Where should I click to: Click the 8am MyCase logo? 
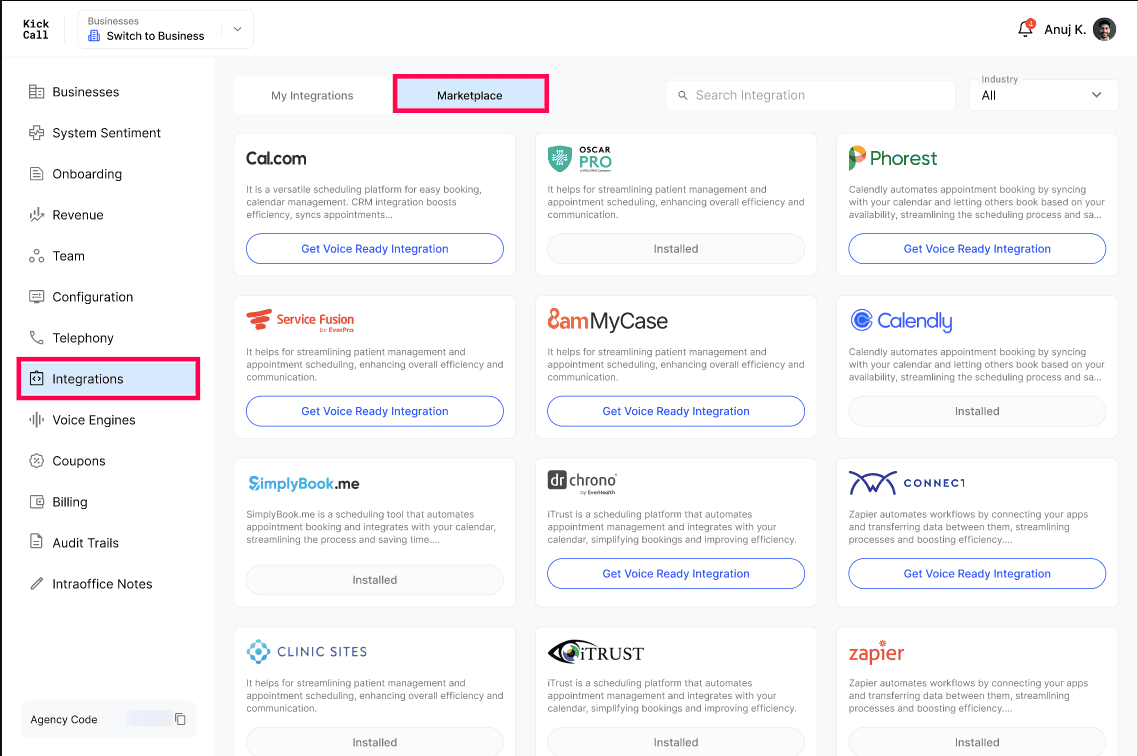click(x=607, y=320)
